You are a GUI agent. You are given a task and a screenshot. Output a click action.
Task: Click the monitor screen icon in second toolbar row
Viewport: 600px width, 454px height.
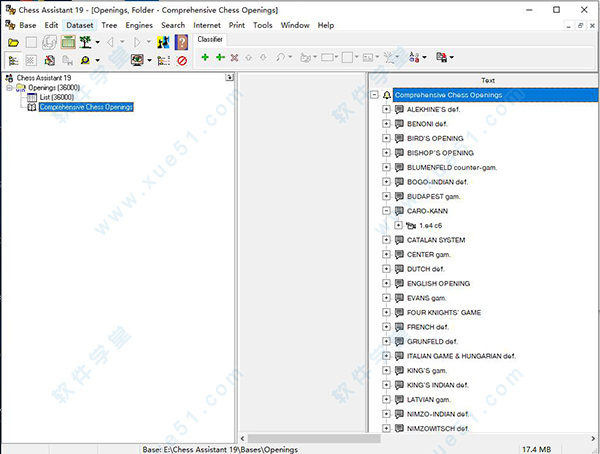tap(137, 61)
